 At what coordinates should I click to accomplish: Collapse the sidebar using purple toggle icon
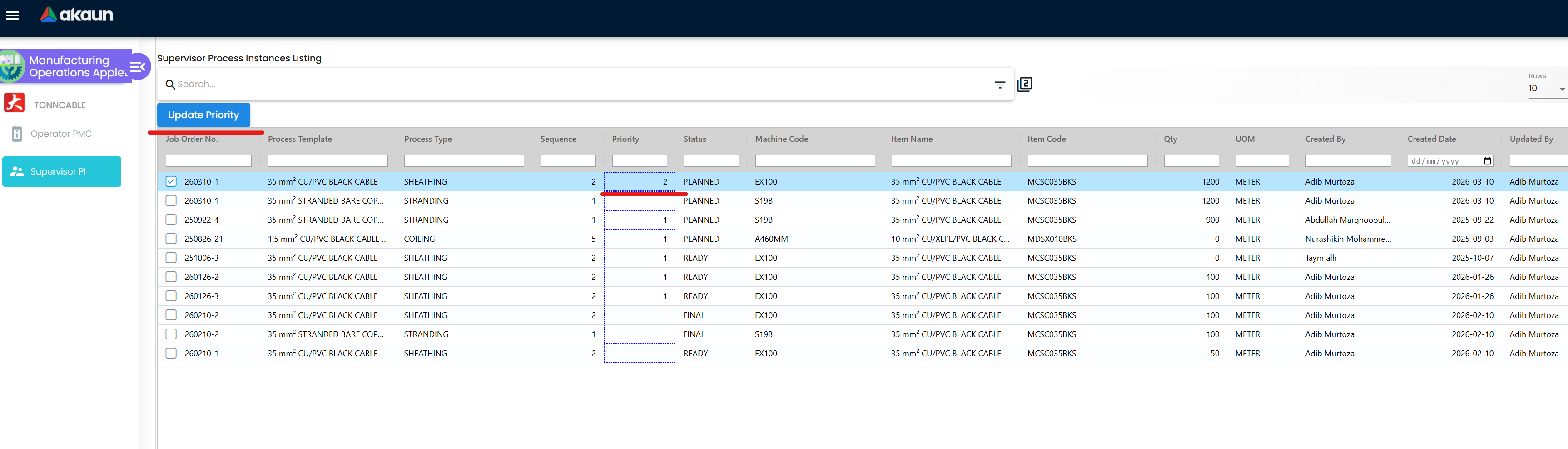(139, 66)
